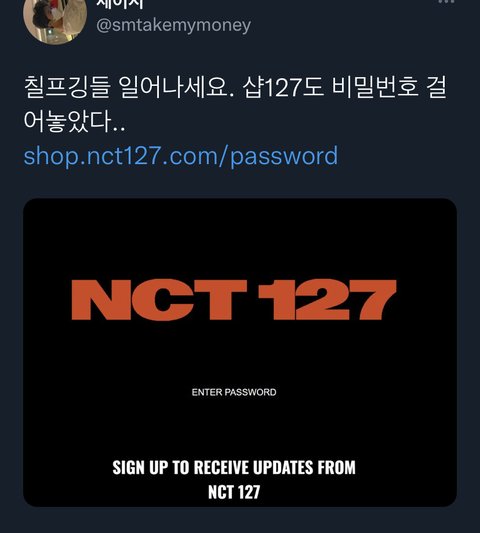The image size is (480, 533).
Task: Click the second tweet line 어놓았다..
Action: (x=74, y=121)
